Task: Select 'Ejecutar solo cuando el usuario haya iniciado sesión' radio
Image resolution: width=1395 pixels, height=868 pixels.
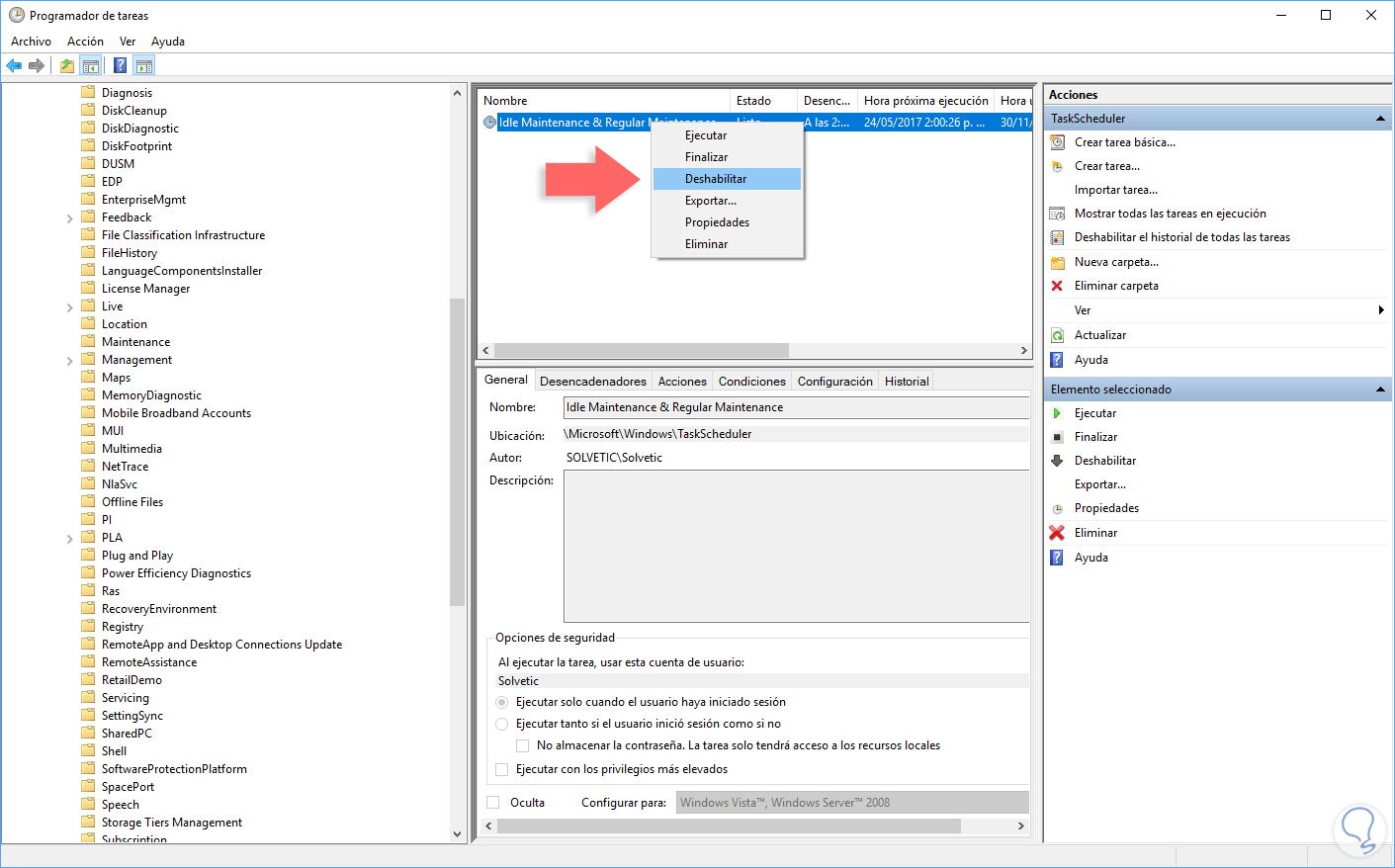Action: (x=502, y=702)
